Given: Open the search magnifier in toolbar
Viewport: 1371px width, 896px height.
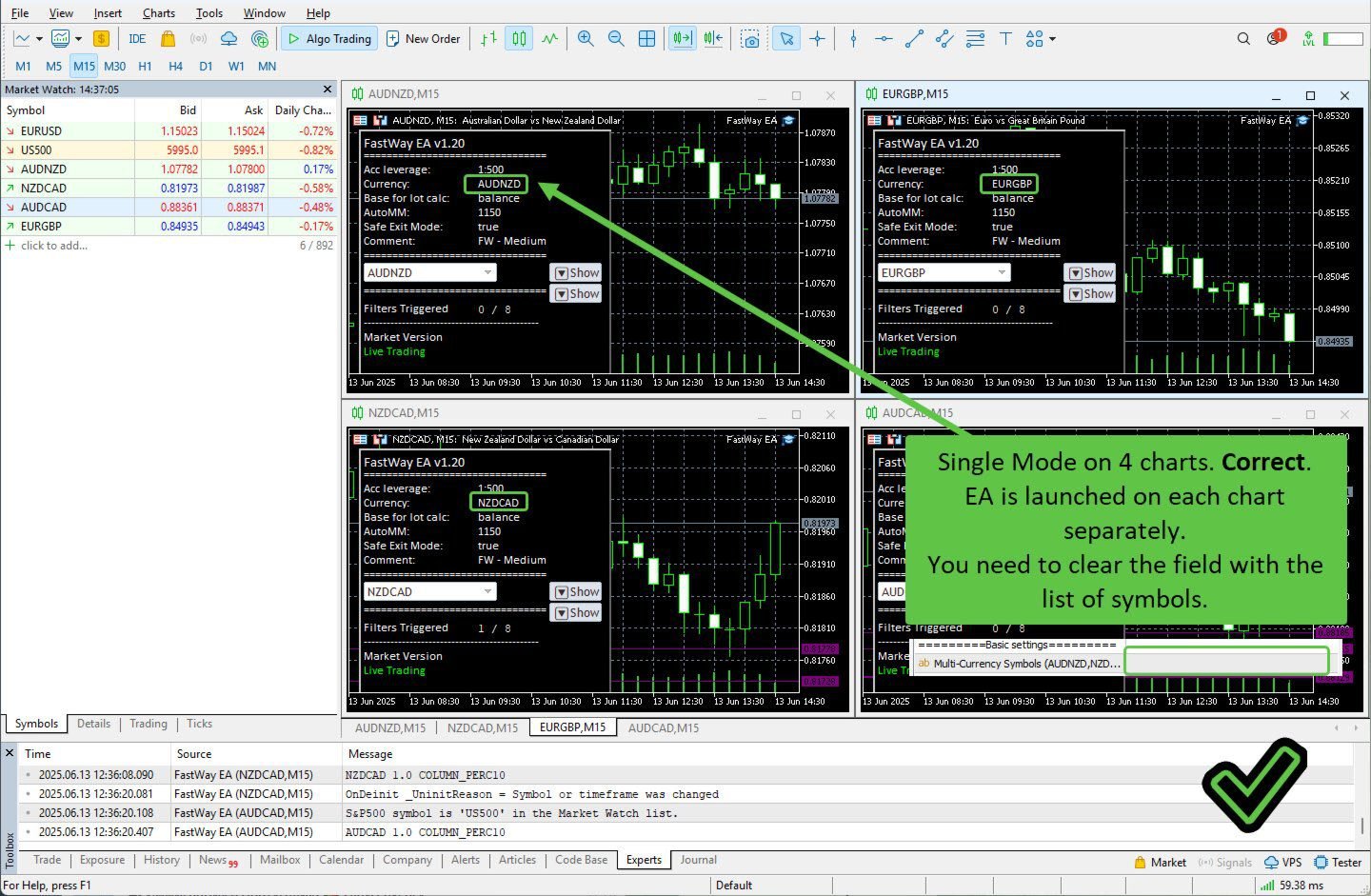Looking at the screenshot, I should [x=1243, y=39].
